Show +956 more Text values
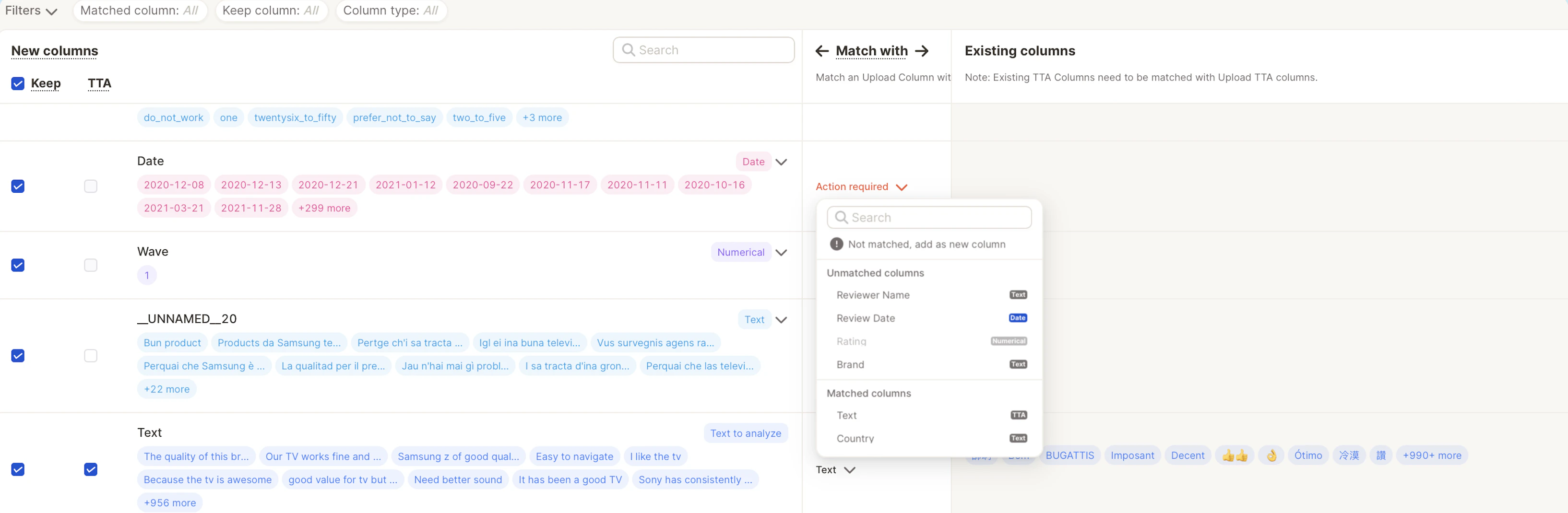The height and width of the screenshot is (513, 1568). pyautogui.click(x=169, y=503)
